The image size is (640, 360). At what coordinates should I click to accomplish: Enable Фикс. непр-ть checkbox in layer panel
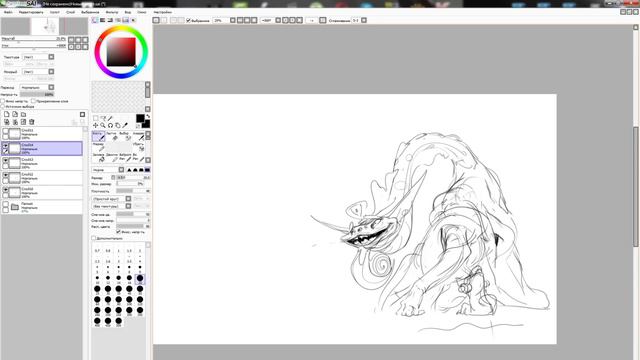point(3,101)
